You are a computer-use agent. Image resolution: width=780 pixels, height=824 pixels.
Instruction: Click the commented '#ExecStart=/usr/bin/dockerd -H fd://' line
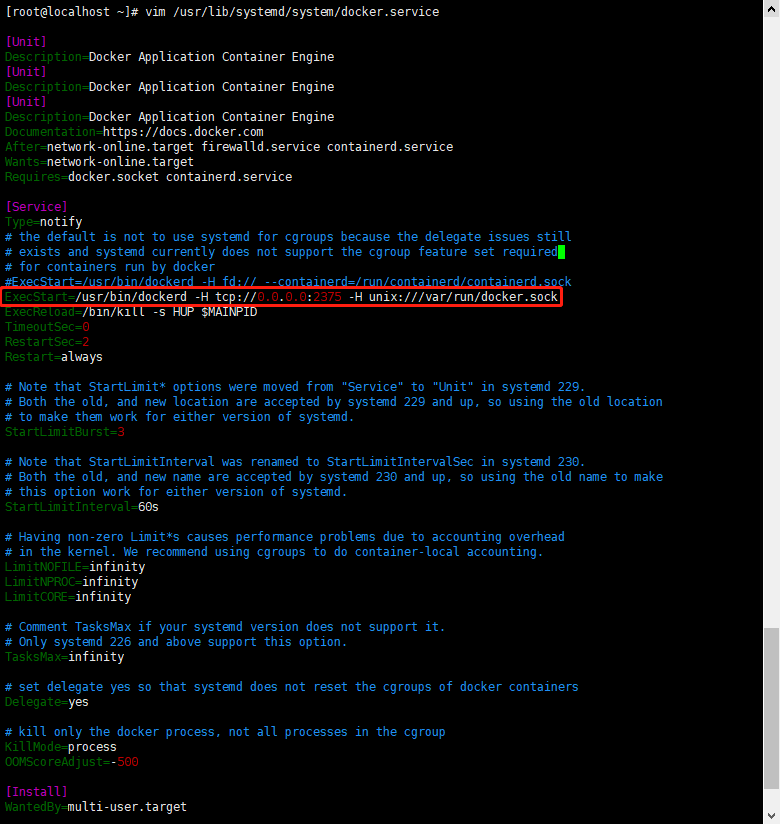coord(288,282)
